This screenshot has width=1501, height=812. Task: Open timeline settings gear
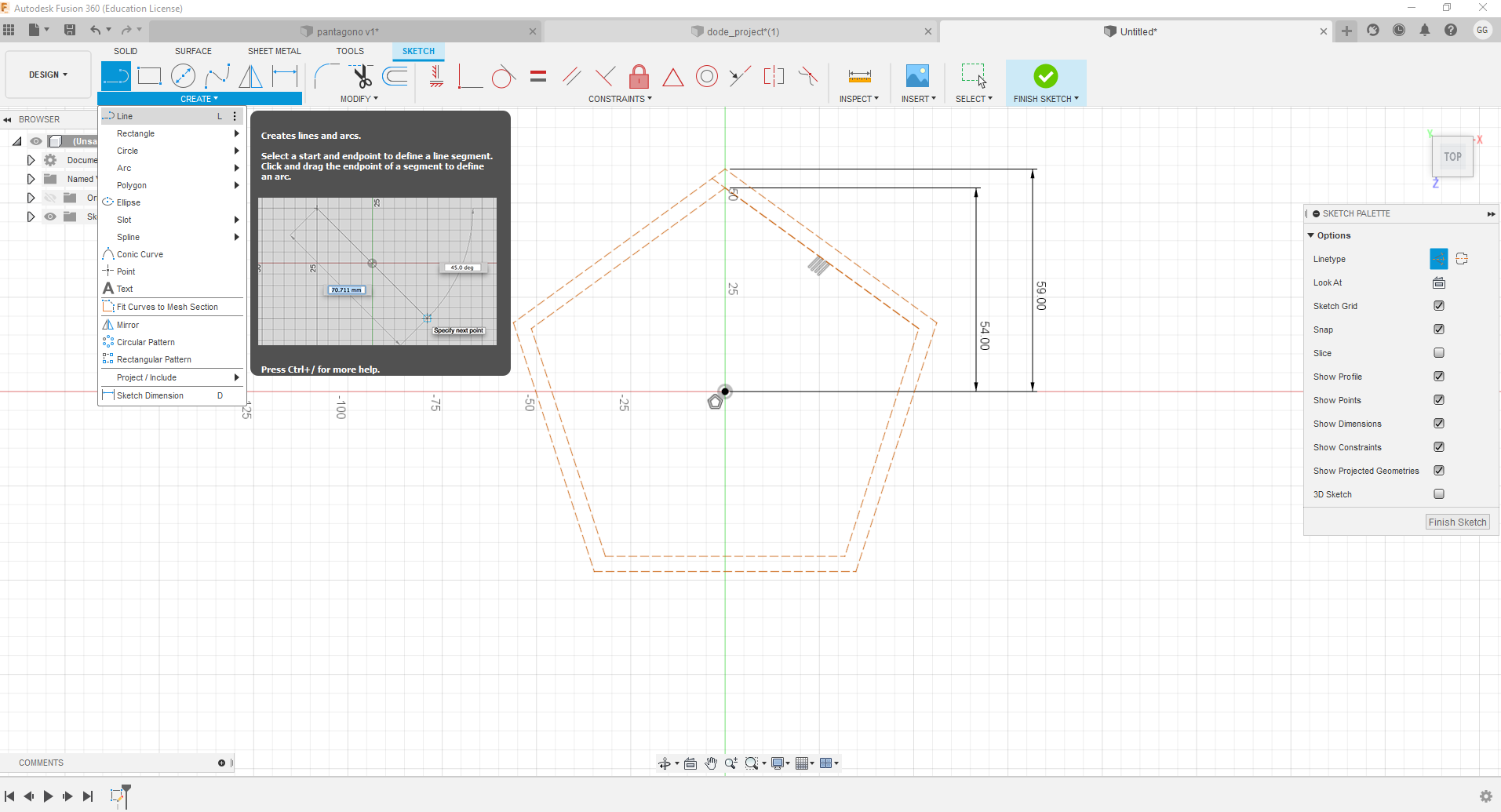(1485, 796)
